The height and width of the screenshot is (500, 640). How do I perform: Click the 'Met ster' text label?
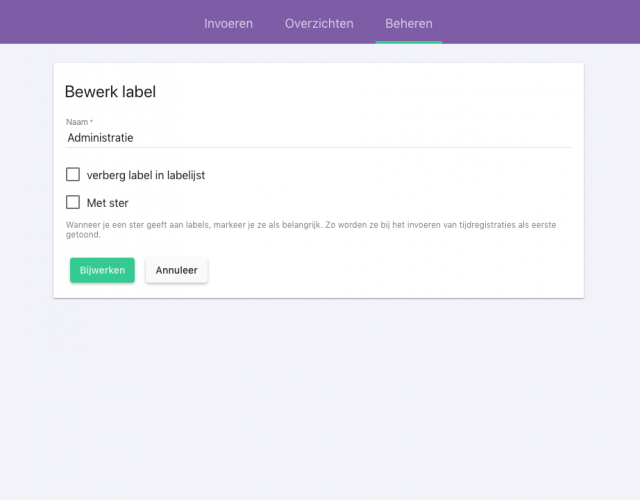pyautogui.click(x=107, y=203)
